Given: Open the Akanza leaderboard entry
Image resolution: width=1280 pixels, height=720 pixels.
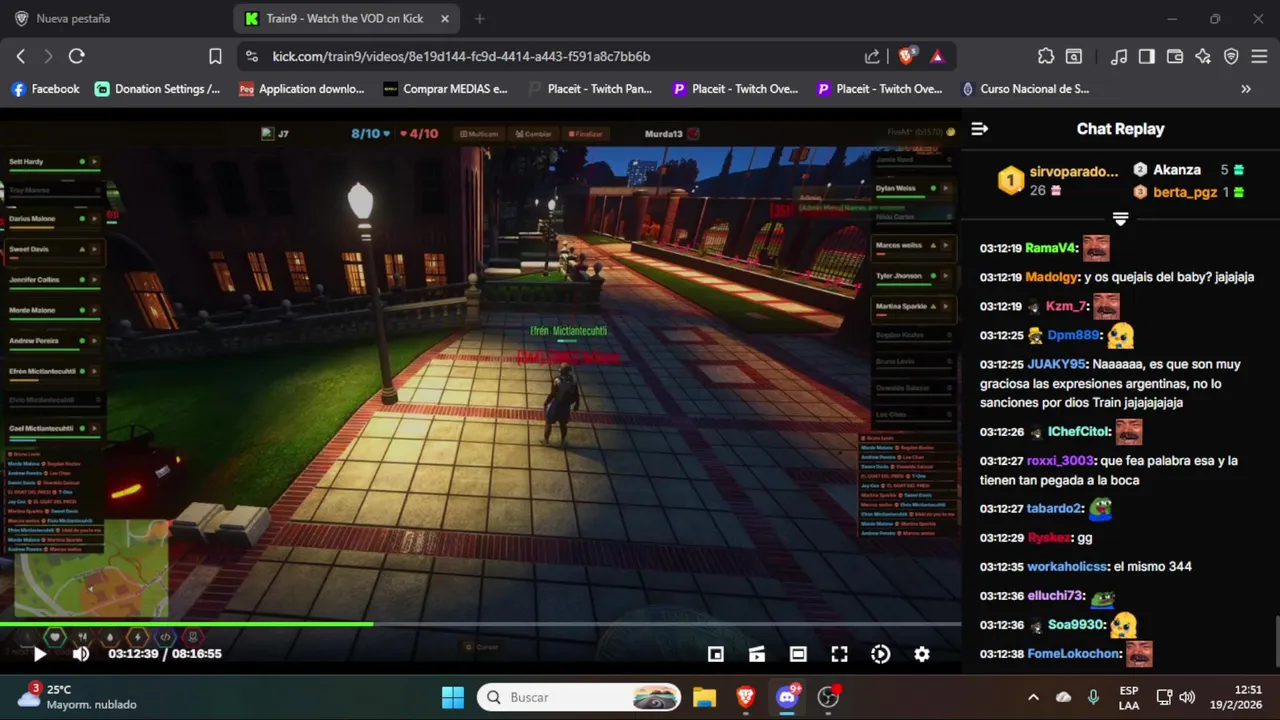Looking at the screenshot, I should point(1188,170).
